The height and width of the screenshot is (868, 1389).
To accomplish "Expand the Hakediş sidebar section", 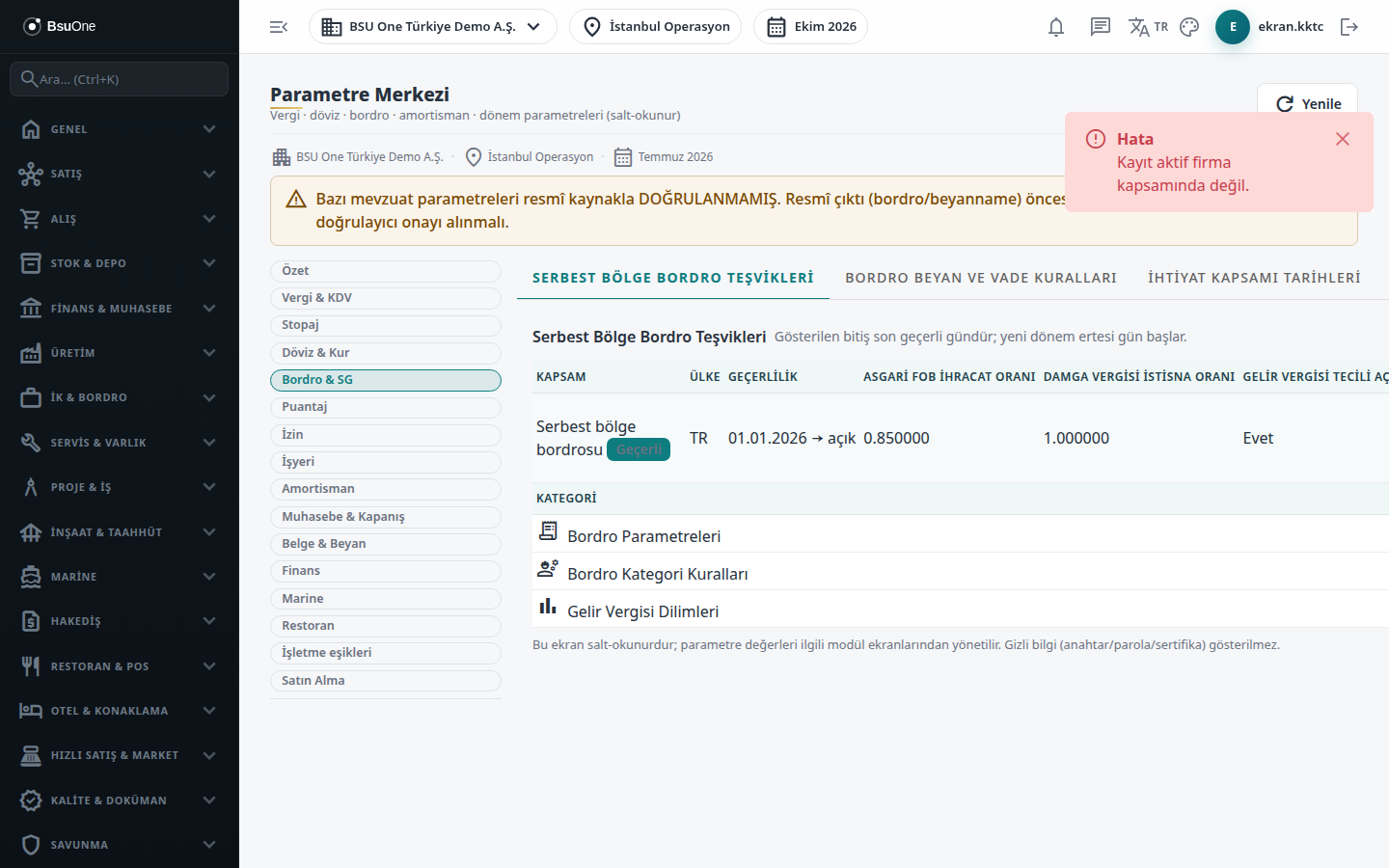I will click(120, 621).
